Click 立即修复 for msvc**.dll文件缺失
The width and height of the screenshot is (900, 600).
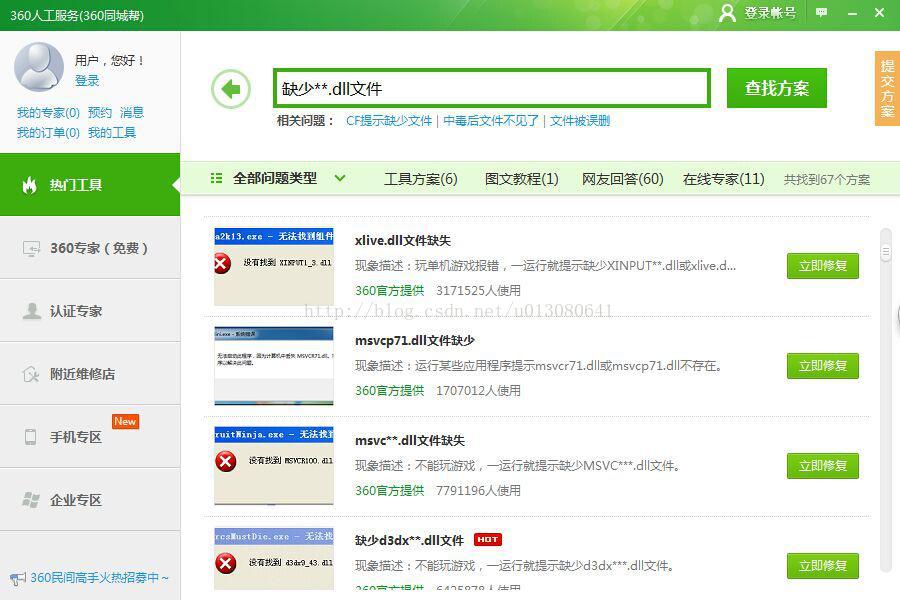pyautogui.click(x=823, y=466)
